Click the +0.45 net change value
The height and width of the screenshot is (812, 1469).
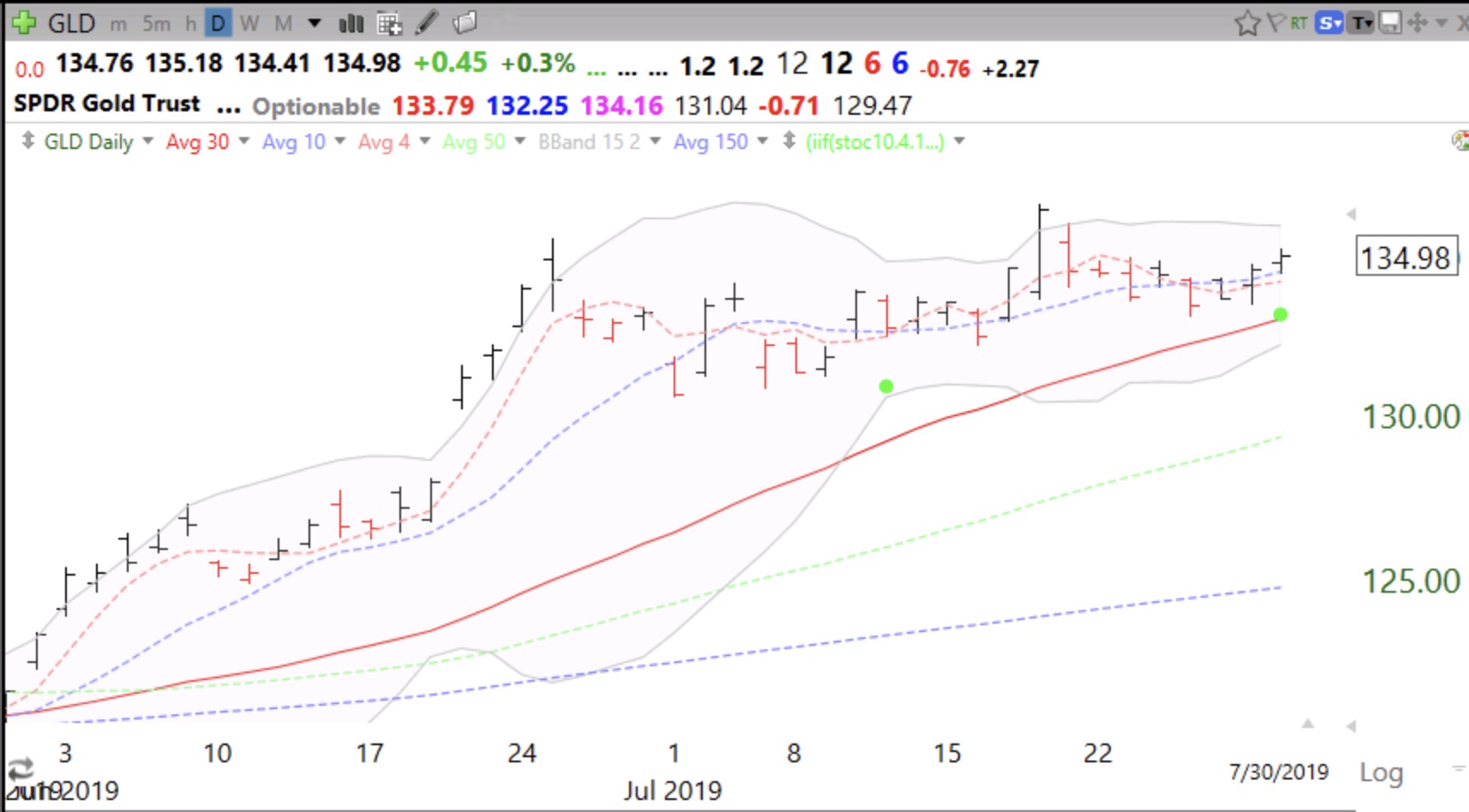click(450, 63)
